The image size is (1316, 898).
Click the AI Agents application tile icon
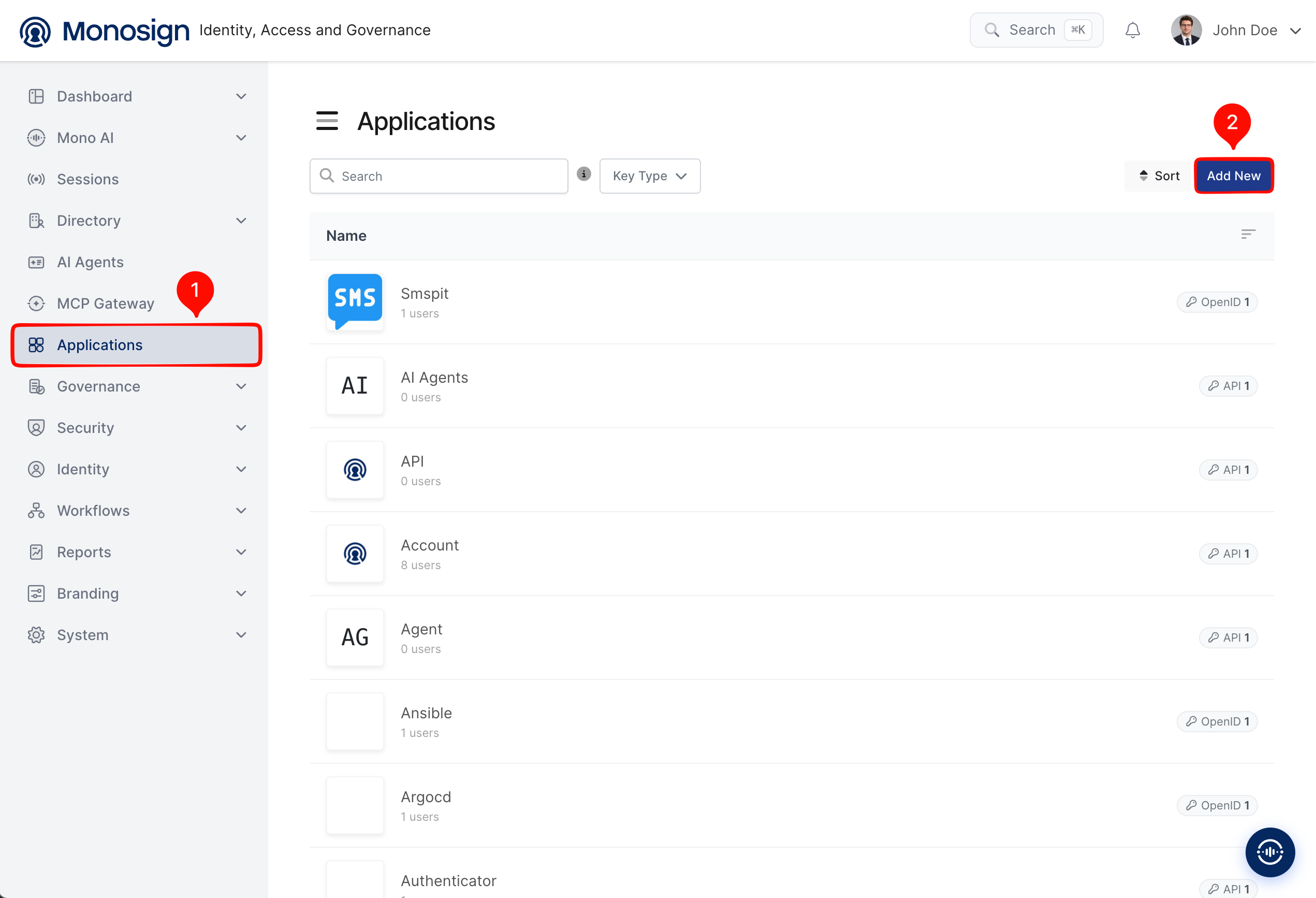355,385
